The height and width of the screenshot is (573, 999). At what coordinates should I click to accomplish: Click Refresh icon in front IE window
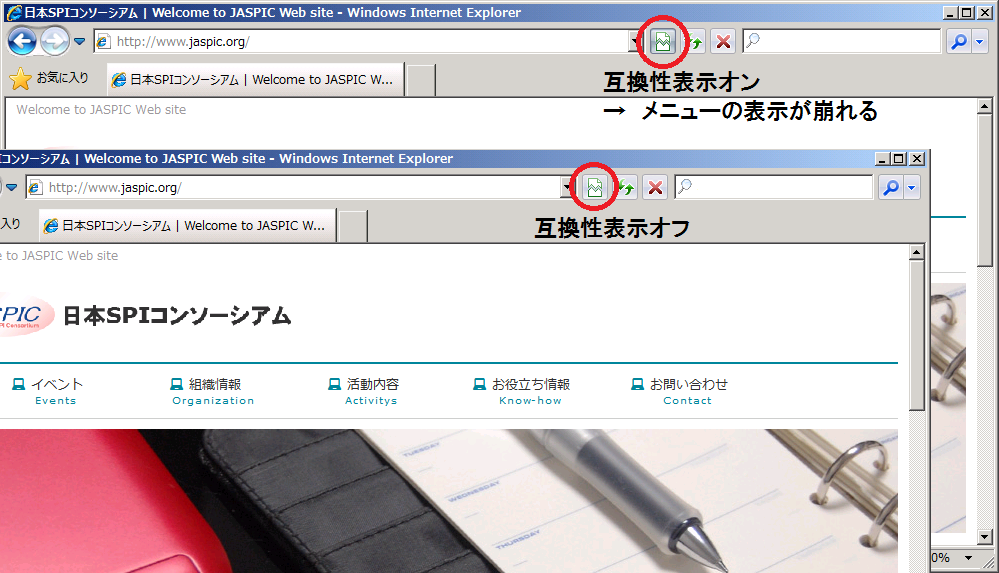pos(626,188)
